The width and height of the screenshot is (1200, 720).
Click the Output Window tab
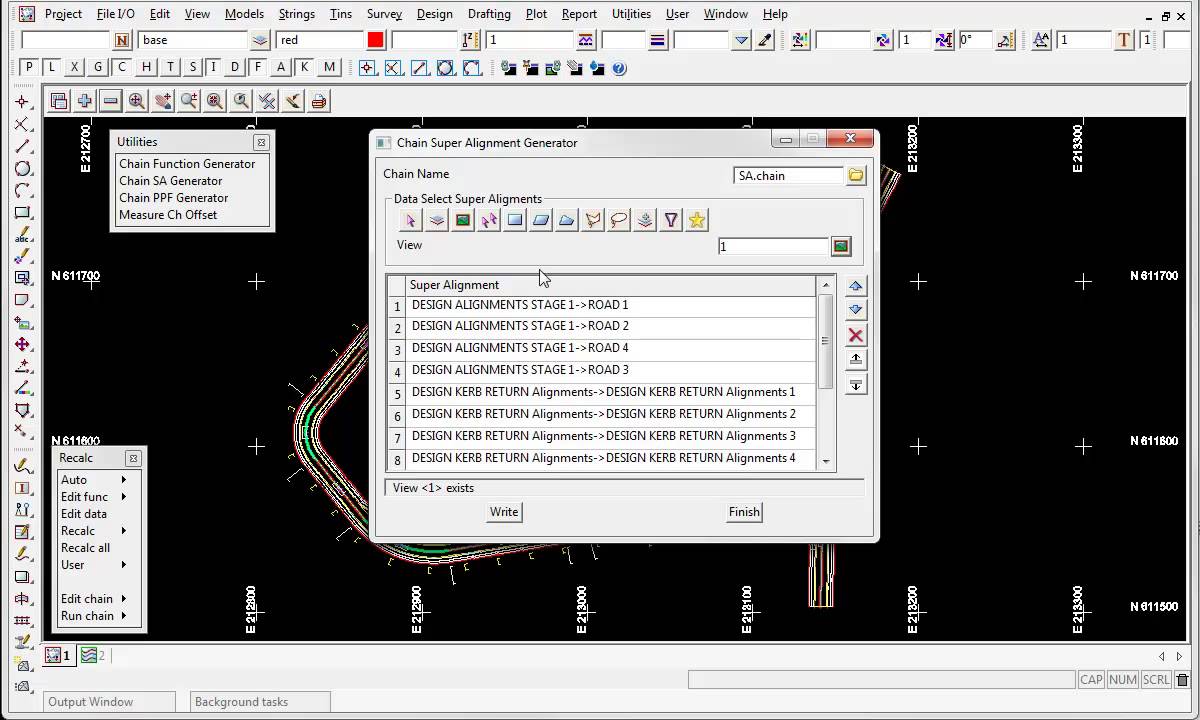click(x=109, y=702)
